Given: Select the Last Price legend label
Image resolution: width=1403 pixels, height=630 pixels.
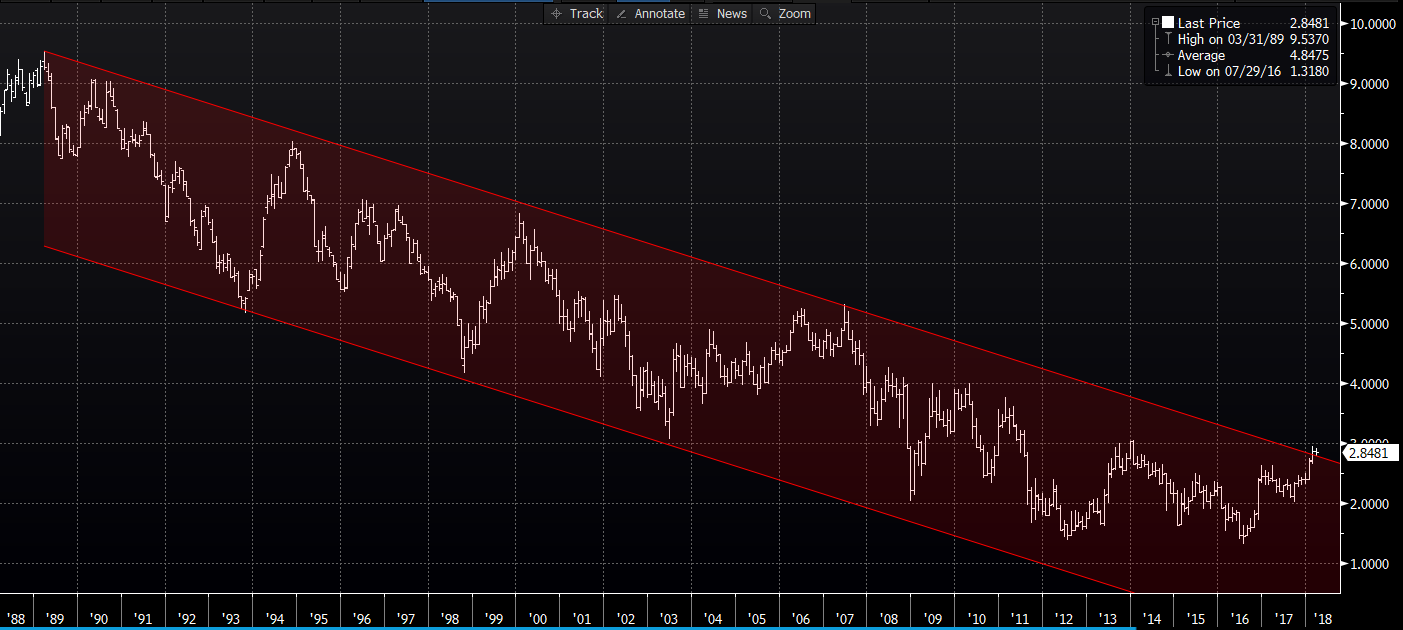Looking at the screenshot, I should pos(1208,23).
